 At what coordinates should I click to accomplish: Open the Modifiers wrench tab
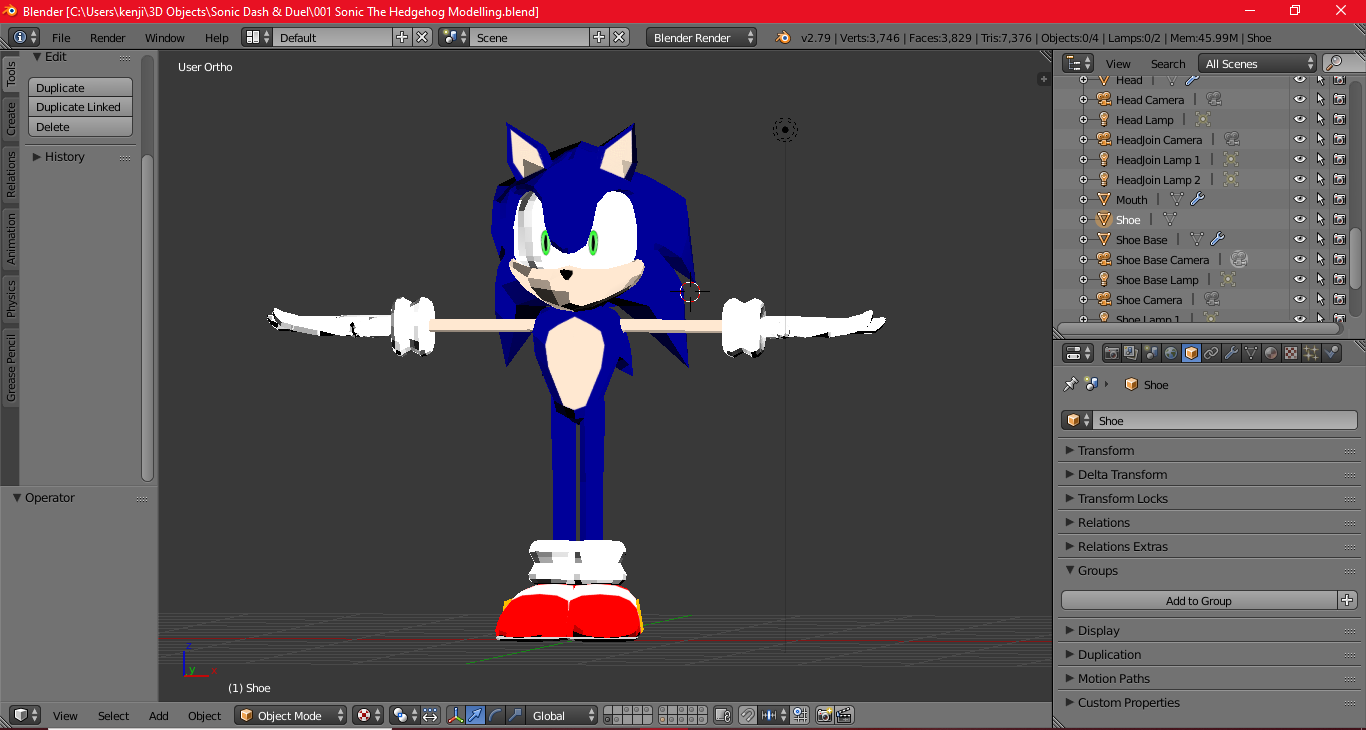click(1231, 353)
